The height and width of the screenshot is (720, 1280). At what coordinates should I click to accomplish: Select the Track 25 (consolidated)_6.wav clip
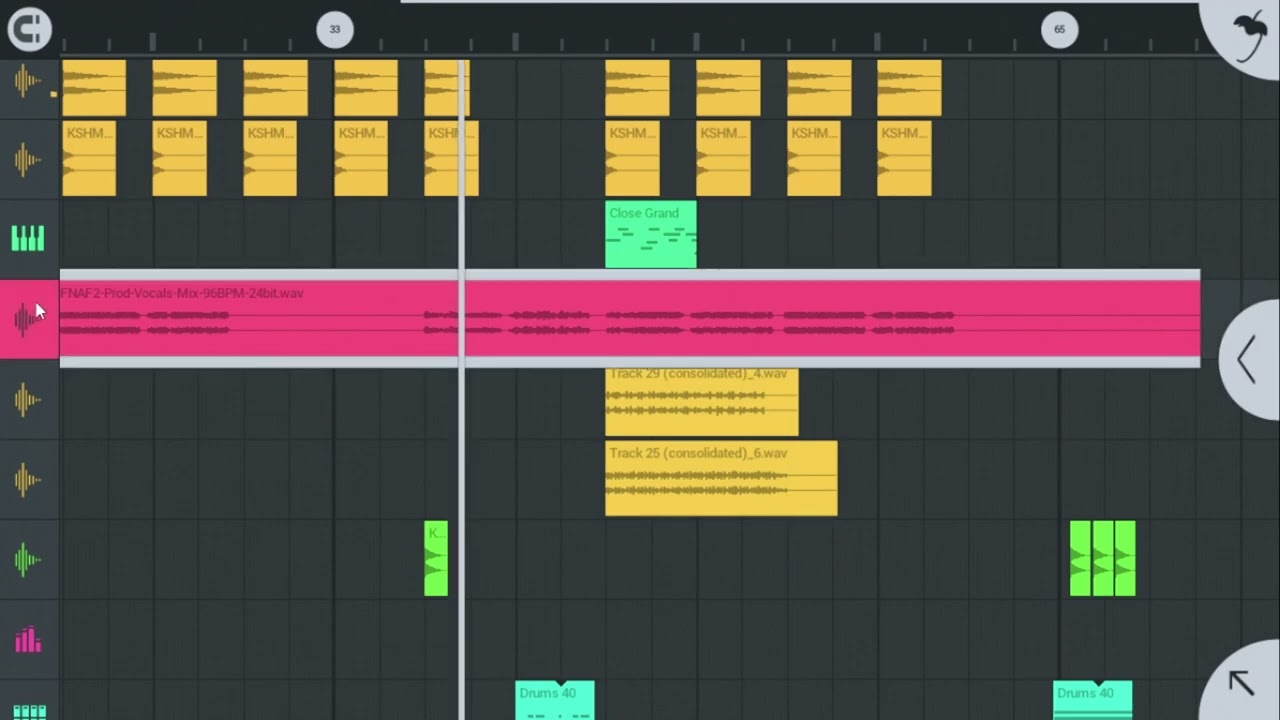pos(721,478)
